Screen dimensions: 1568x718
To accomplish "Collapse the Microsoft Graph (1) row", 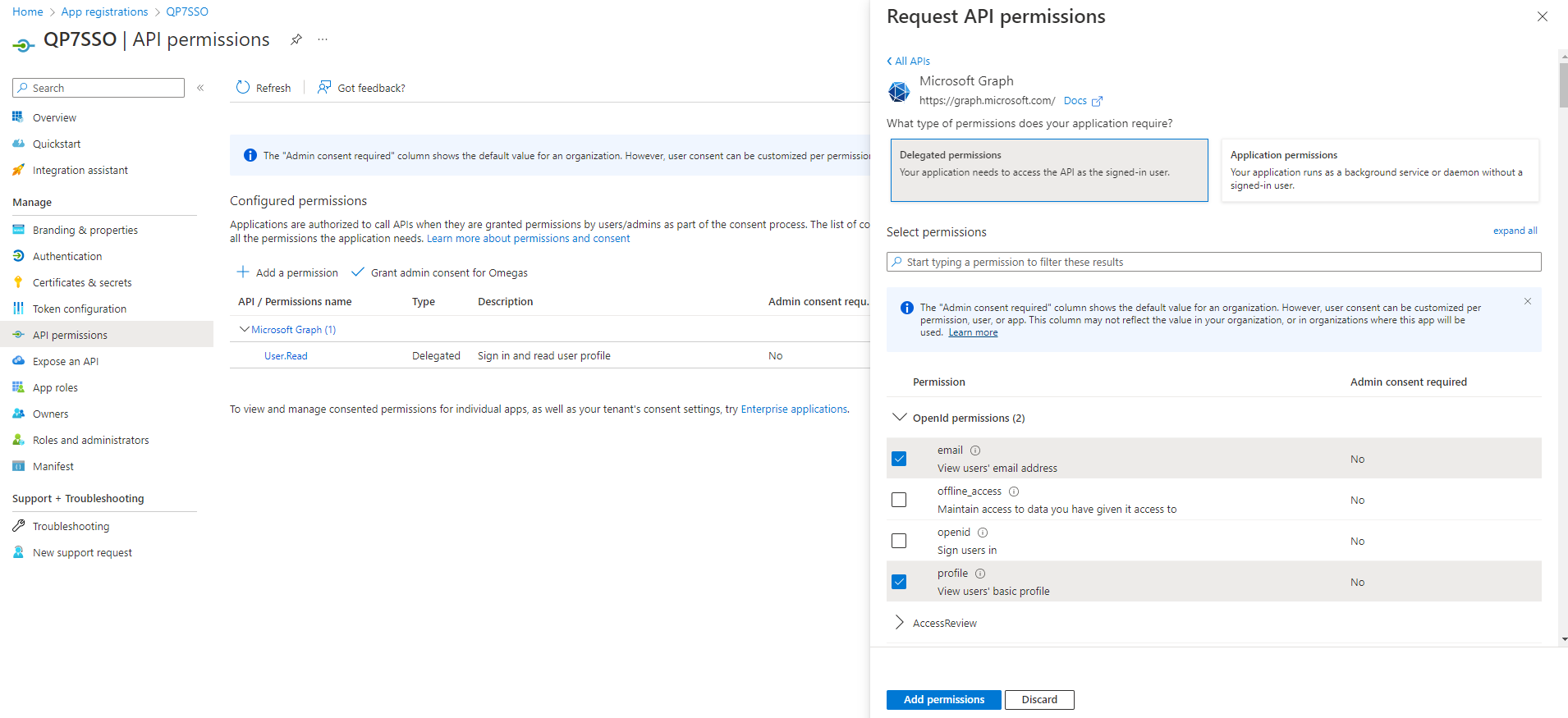I will pyautogui.click(x=244, y=329).
